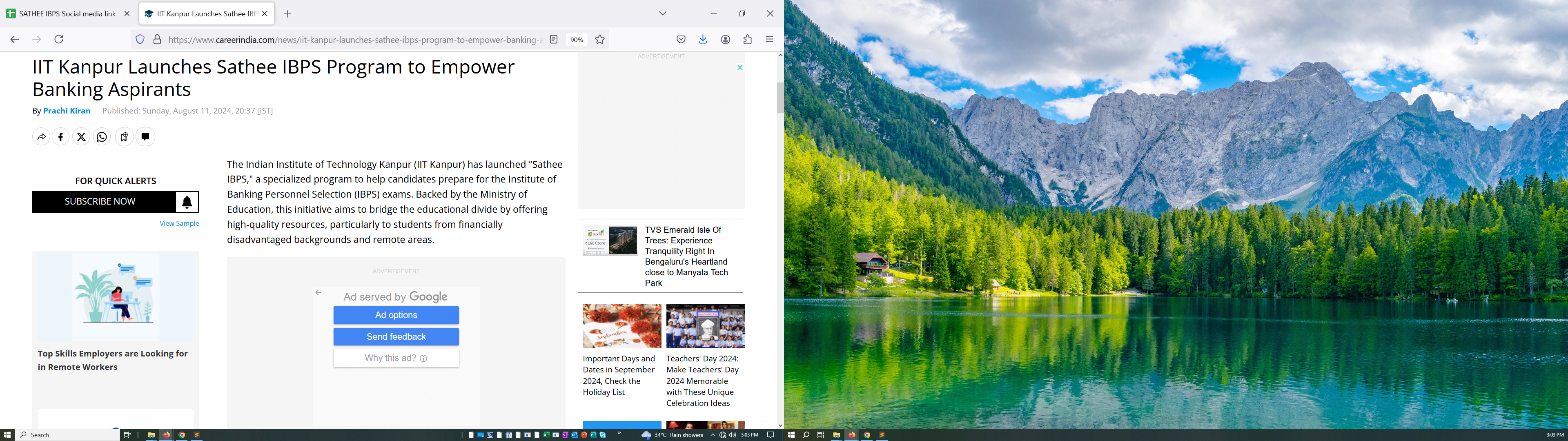Image resolution: width=1568 pixels, height=441 pixels.
Task: Click the Reader View icon in address bar
Action: [554, 40]
